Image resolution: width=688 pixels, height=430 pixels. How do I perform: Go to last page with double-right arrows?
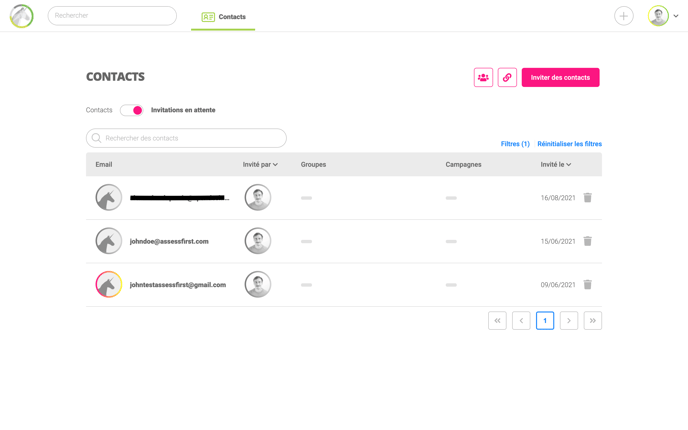tap(593, 321)
